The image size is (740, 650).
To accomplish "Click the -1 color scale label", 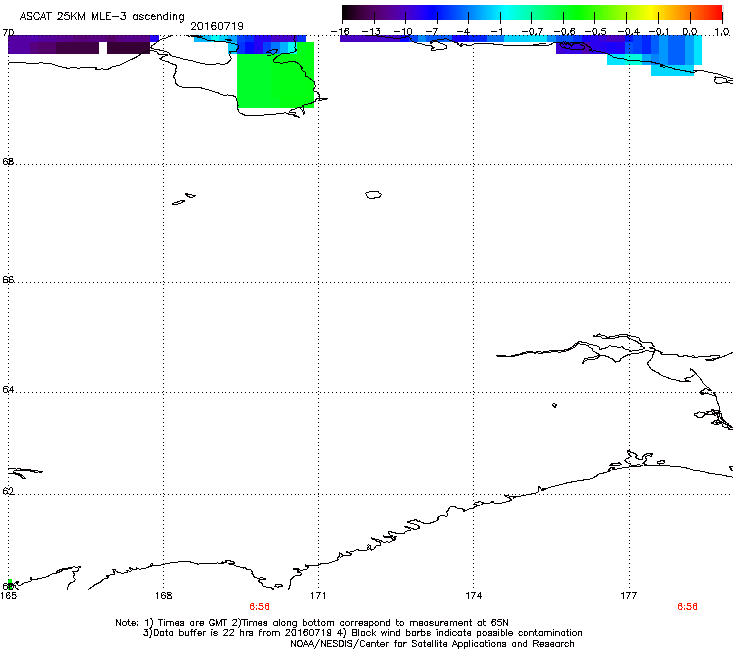I will pos(496,32).
